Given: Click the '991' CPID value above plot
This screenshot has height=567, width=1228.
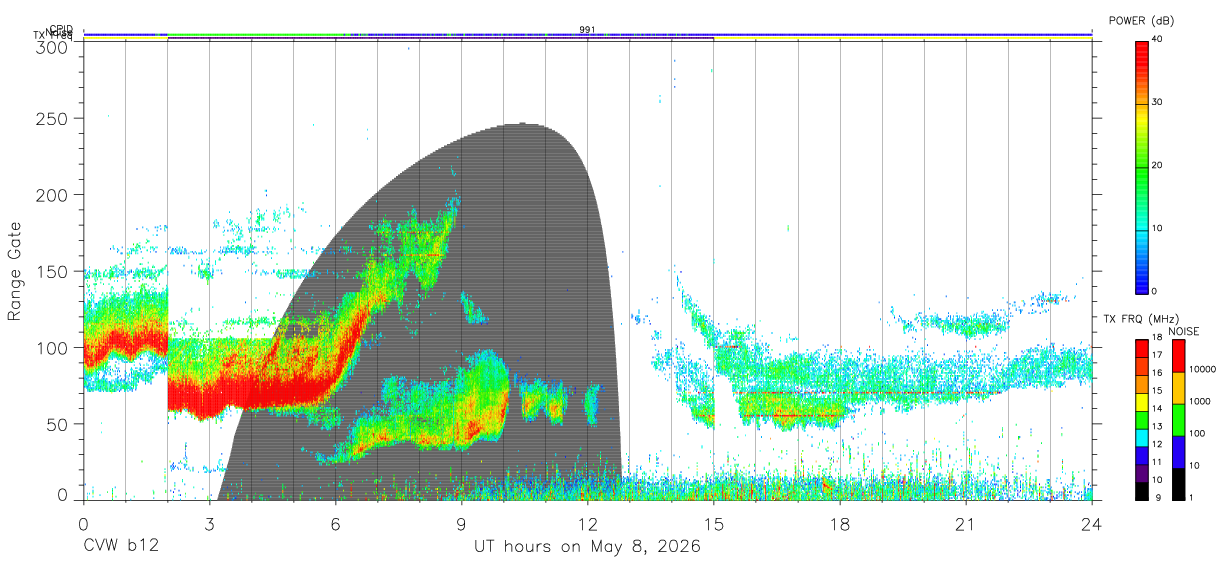Looking at the screenshot, I should coord(587,30).
